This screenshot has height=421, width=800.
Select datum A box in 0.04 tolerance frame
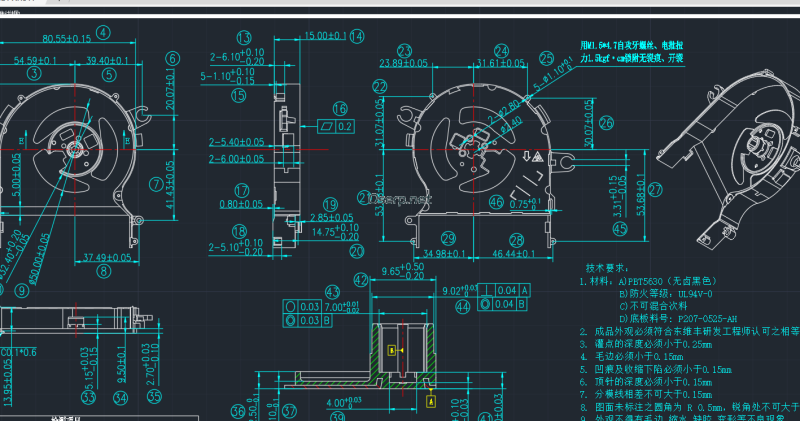point(525,289)
